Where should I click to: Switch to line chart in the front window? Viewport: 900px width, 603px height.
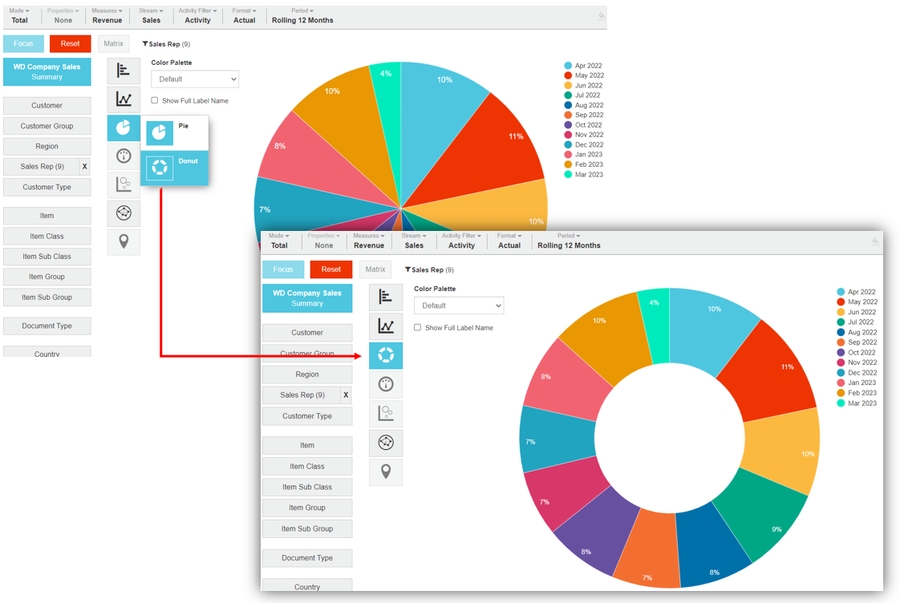385,325
